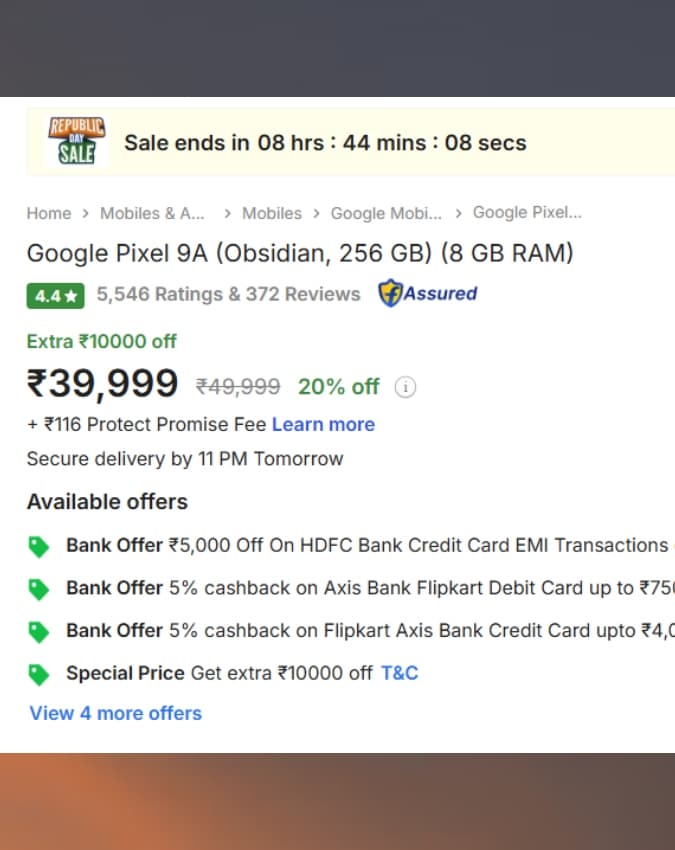Click the green 4.4 star rating badge
The width and height of the screenshot is (675, 850).
pos(55,296)
